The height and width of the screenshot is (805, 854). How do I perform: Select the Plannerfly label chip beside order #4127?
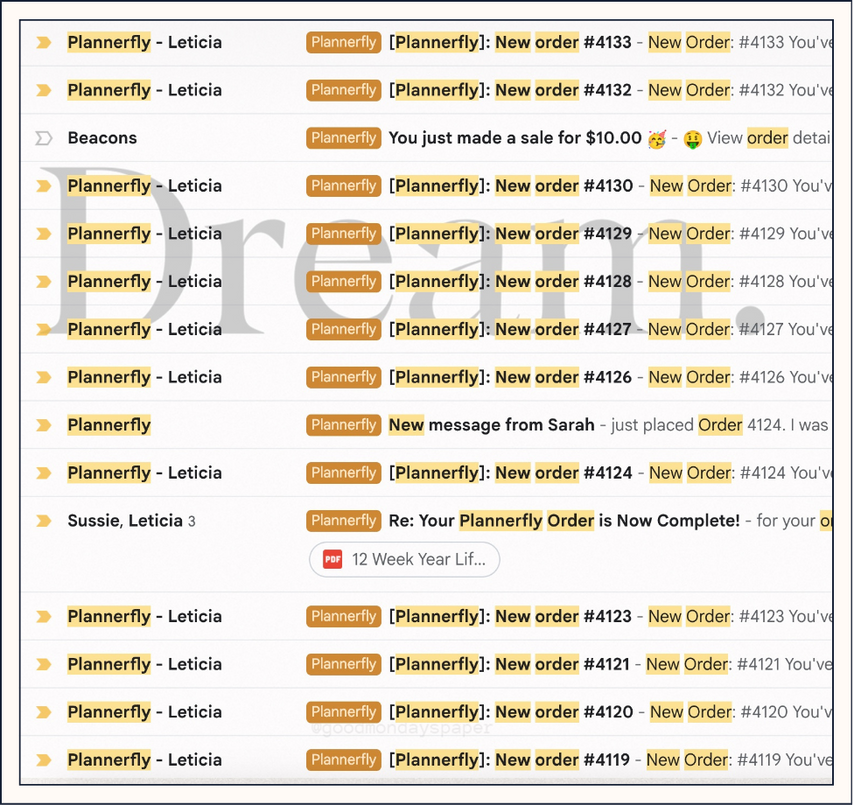click(x=344, y=330)
